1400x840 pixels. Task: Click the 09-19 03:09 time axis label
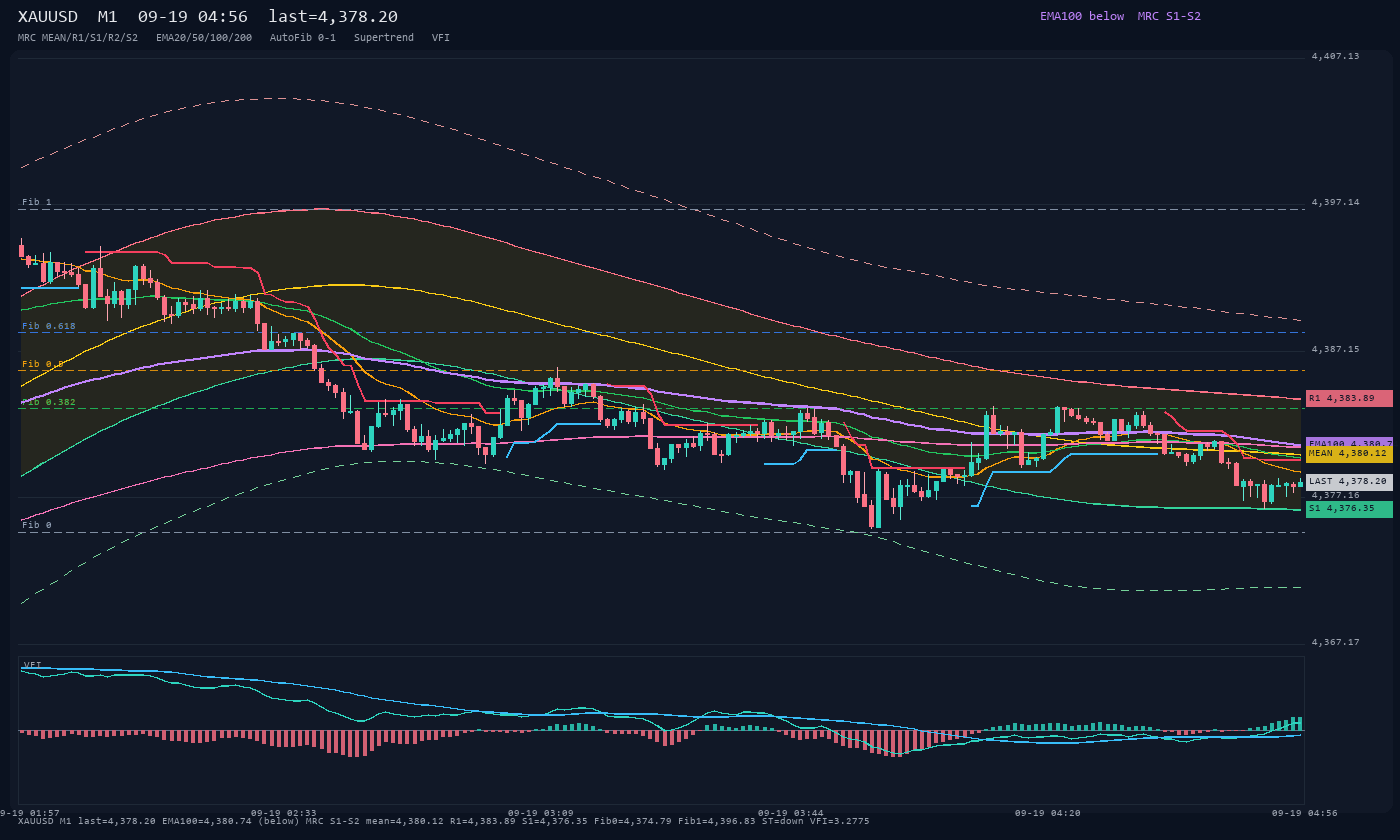coord(540,813)
